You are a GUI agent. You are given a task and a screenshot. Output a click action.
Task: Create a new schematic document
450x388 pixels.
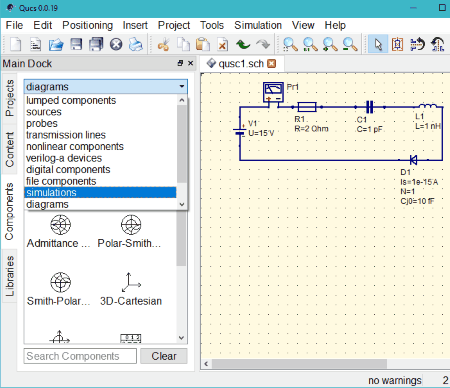[15, 44]
